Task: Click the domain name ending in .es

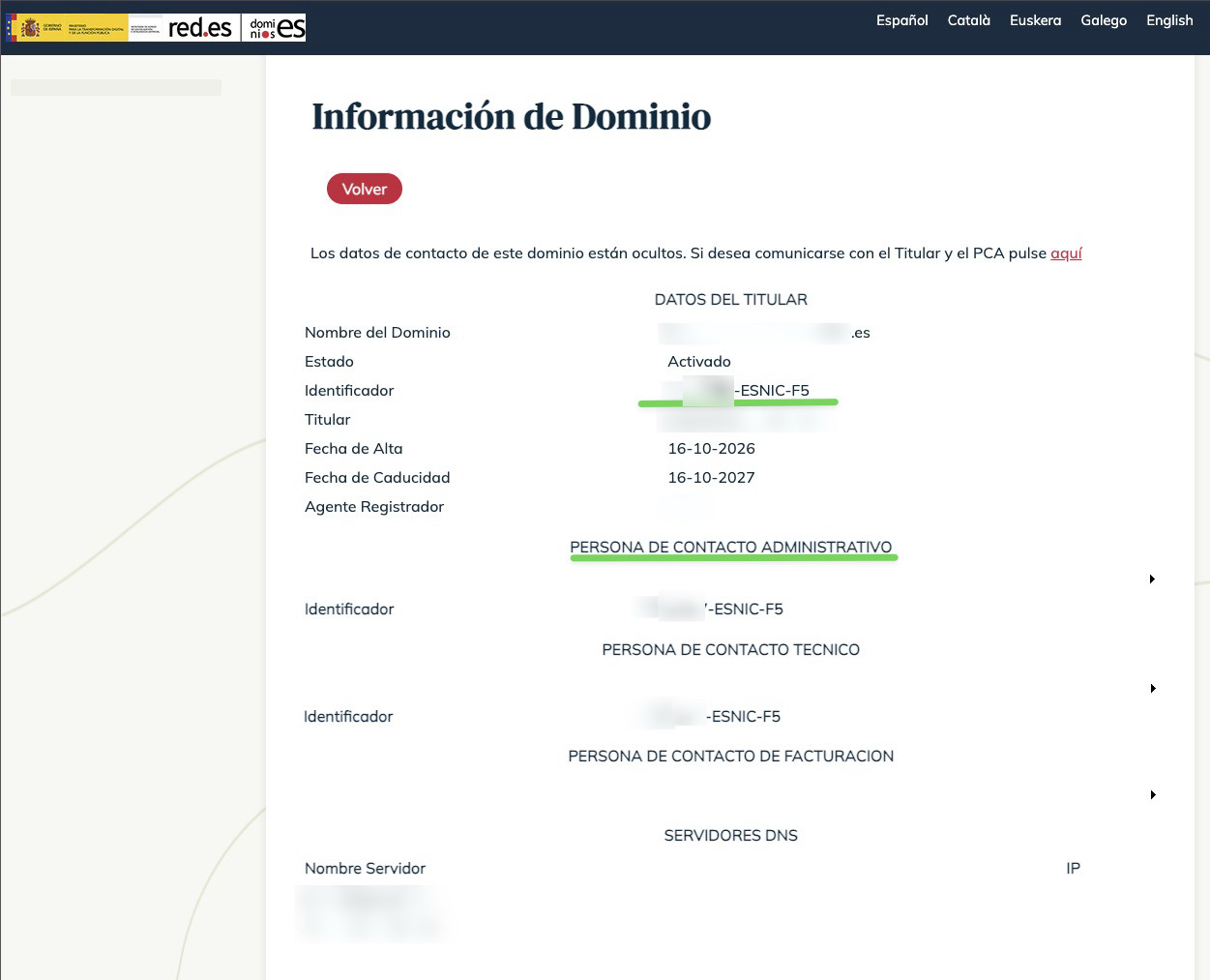Action: pyautogui.click(x=764, y=333)
